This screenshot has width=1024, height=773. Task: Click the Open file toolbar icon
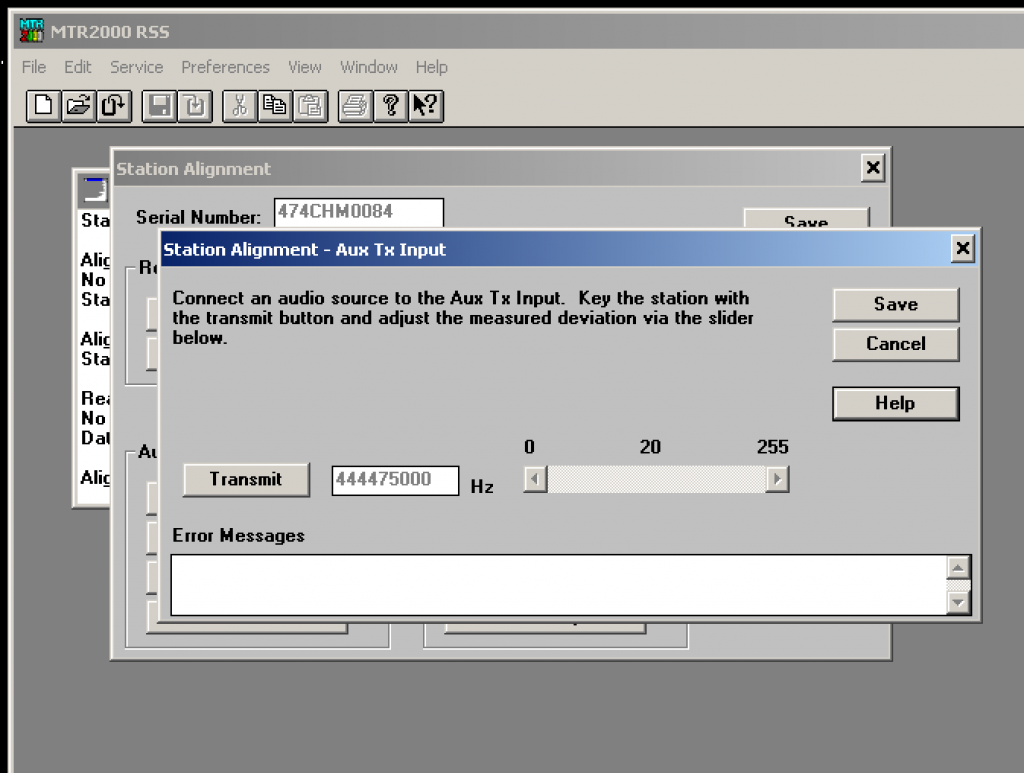[79, 106]
